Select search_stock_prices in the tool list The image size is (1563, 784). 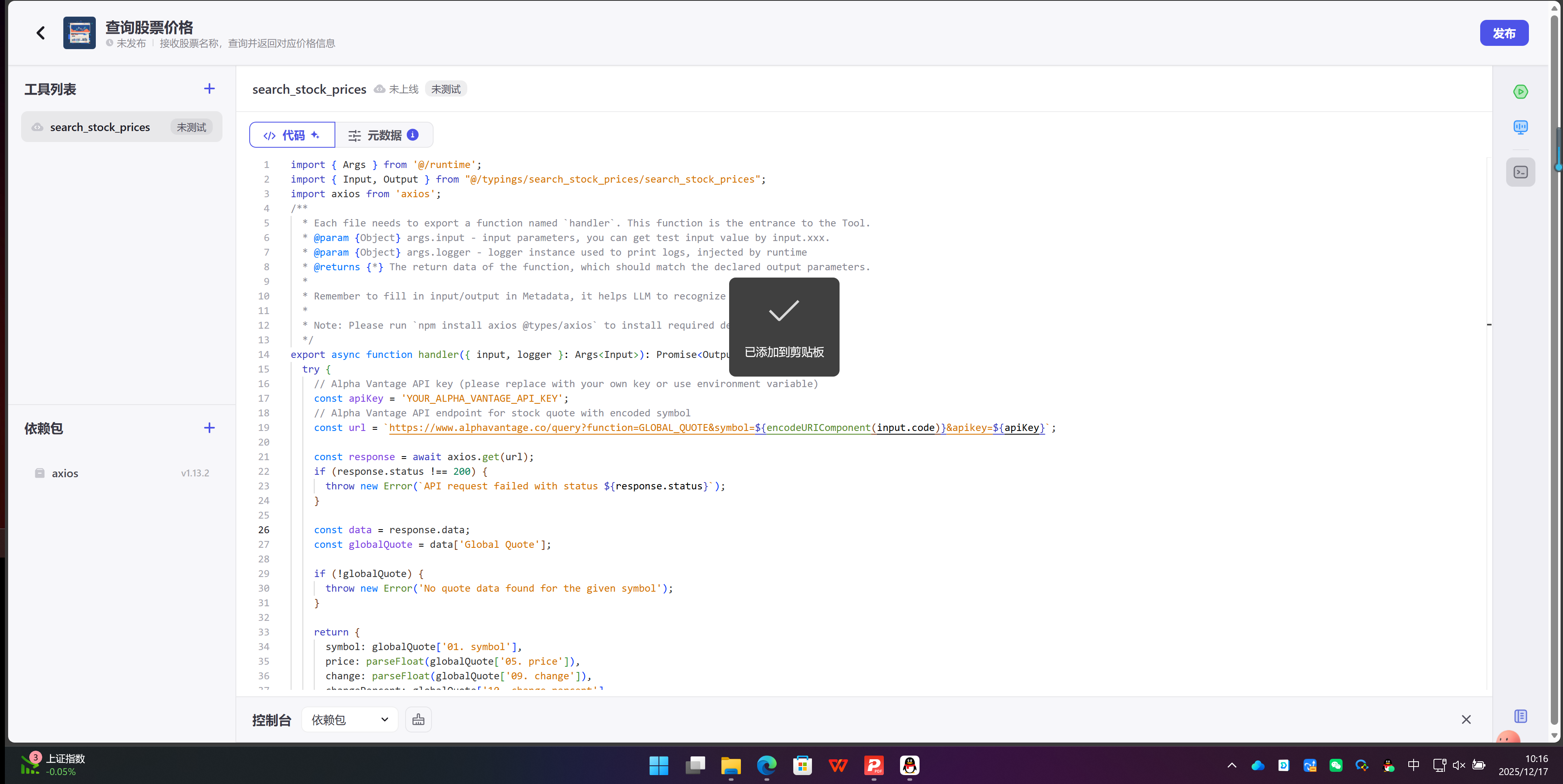[x=100, y=127]
